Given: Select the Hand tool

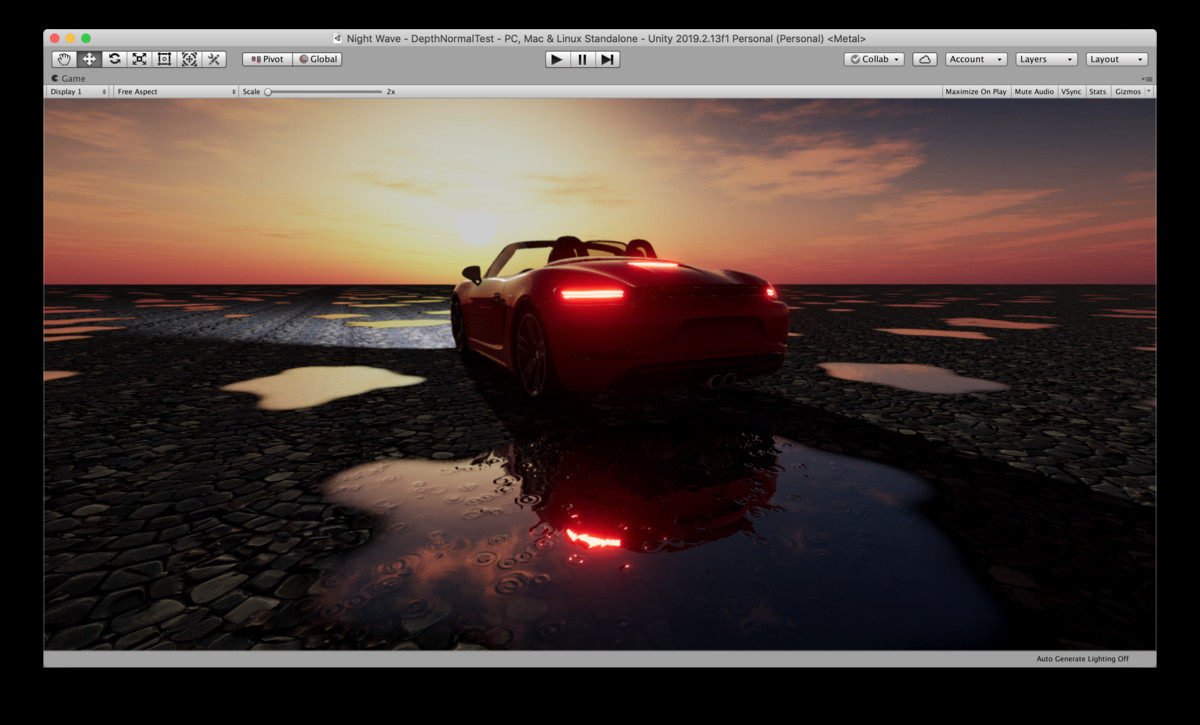Looking at the screenshot, I should point(63,58).
